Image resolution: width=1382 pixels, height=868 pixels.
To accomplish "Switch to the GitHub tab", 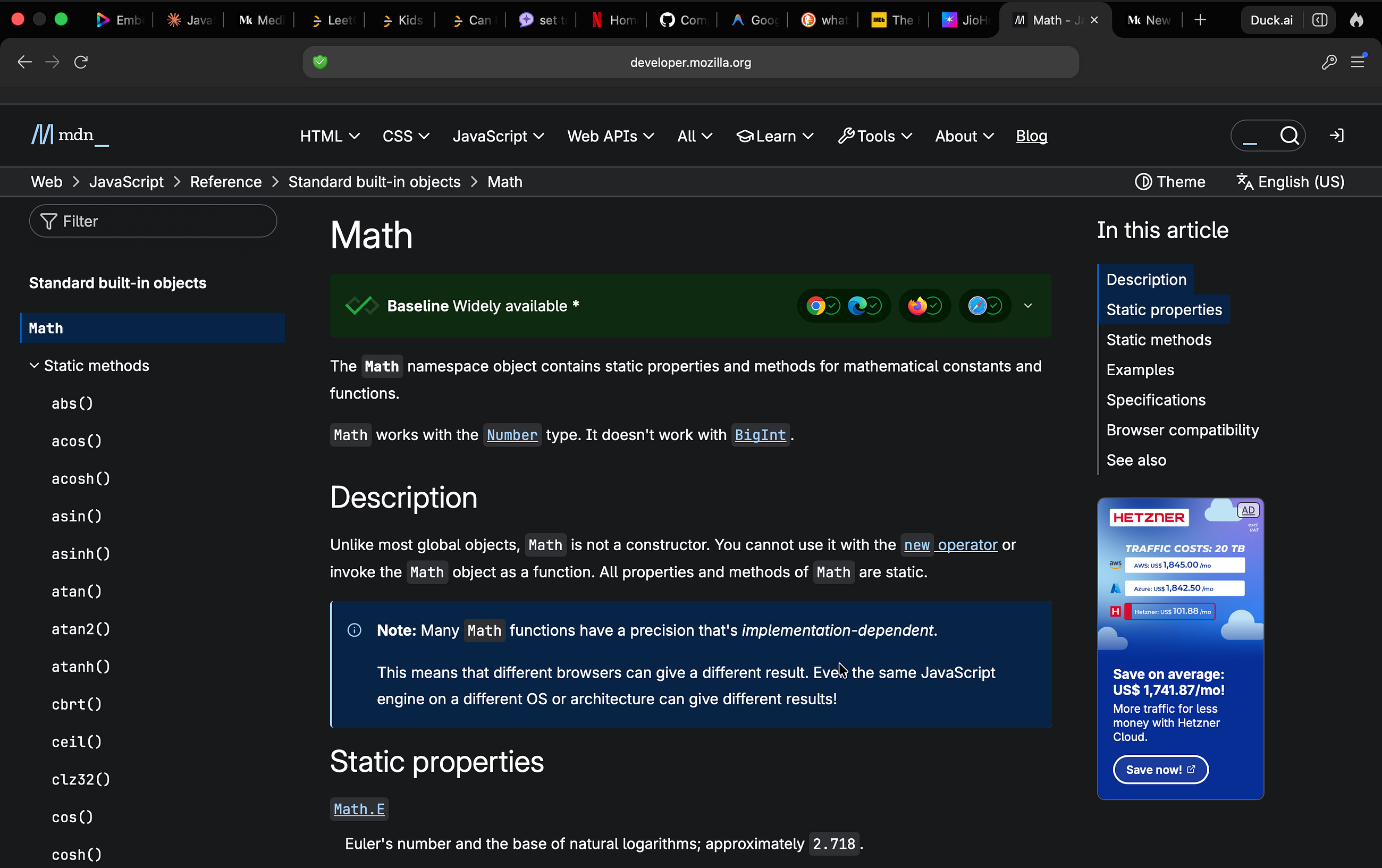I will click(x=683, y=20).
